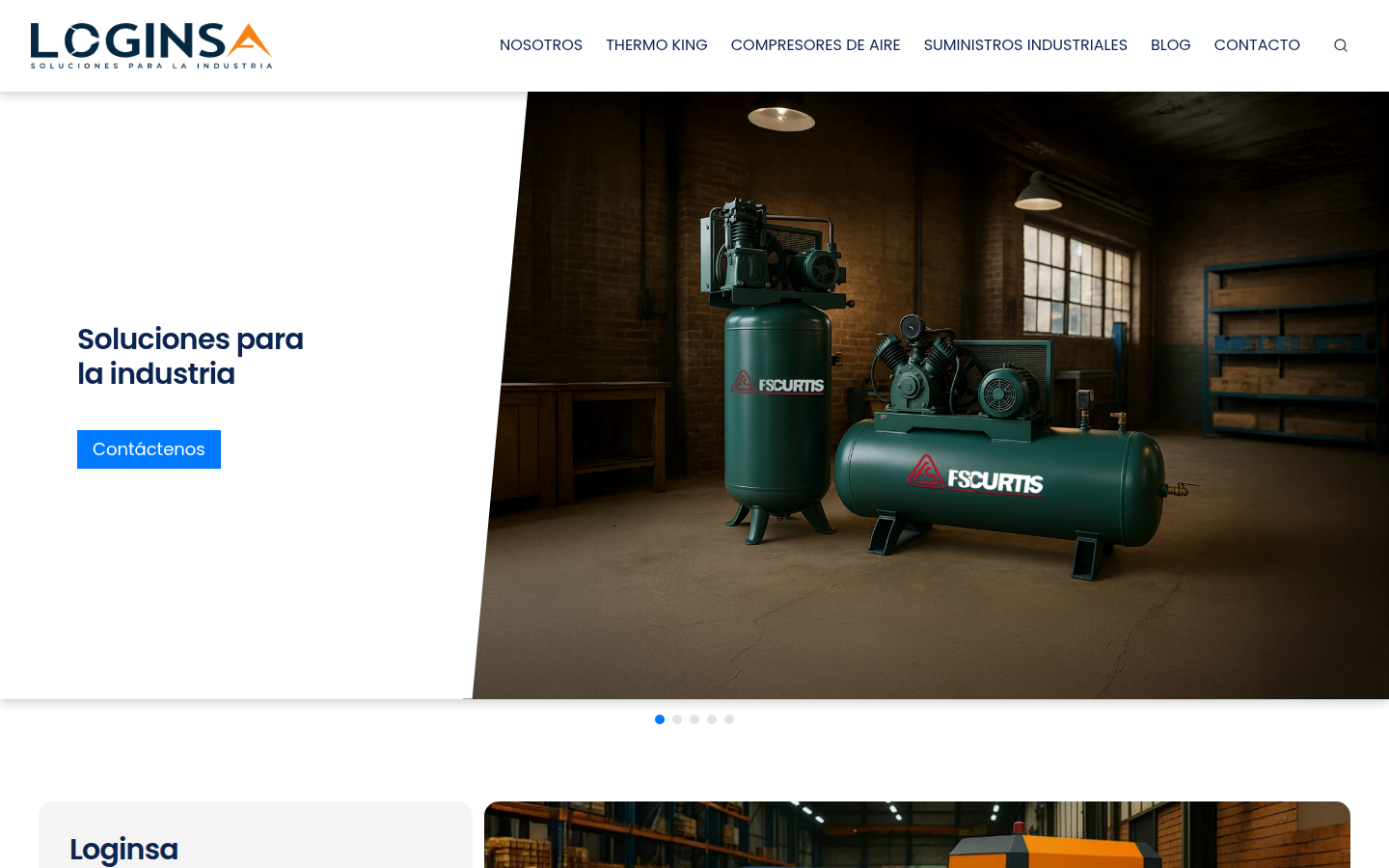Select the first slider dot
The image size is (1389, 868).
(660, 719)
